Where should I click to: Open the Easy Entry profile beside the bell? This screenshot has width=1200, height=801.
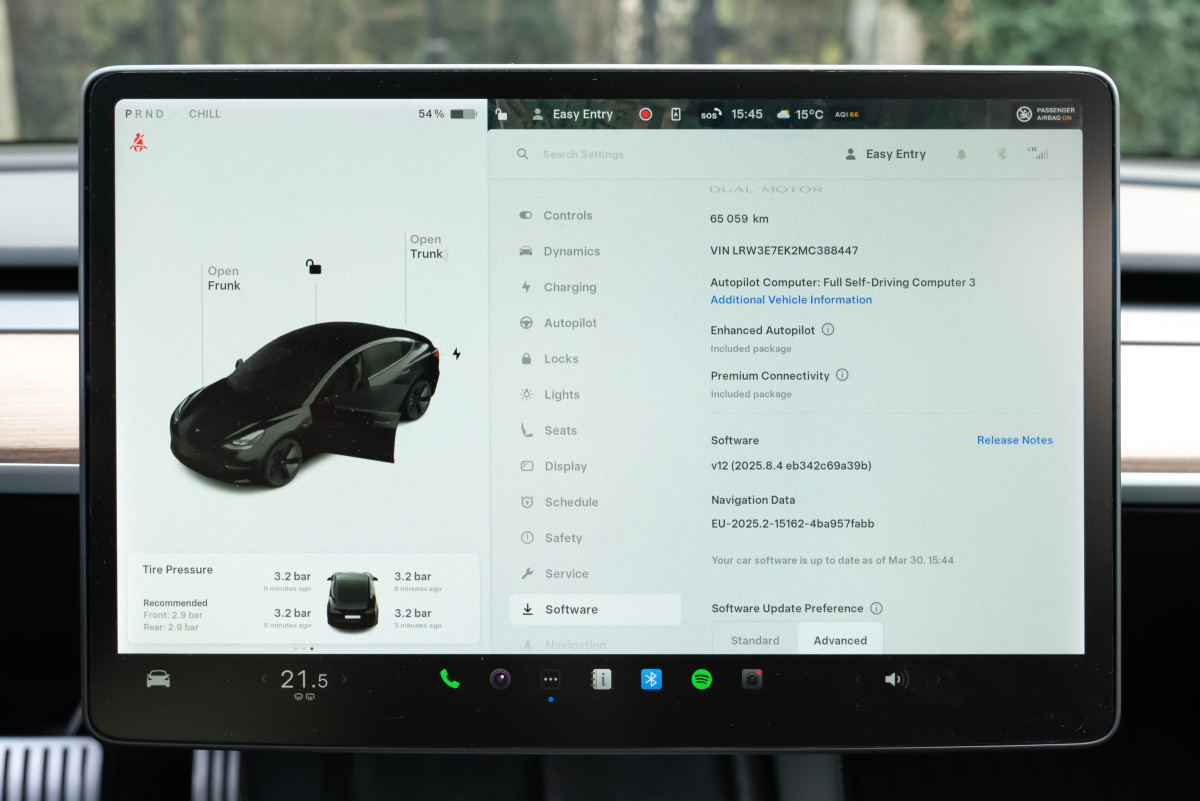886,154
